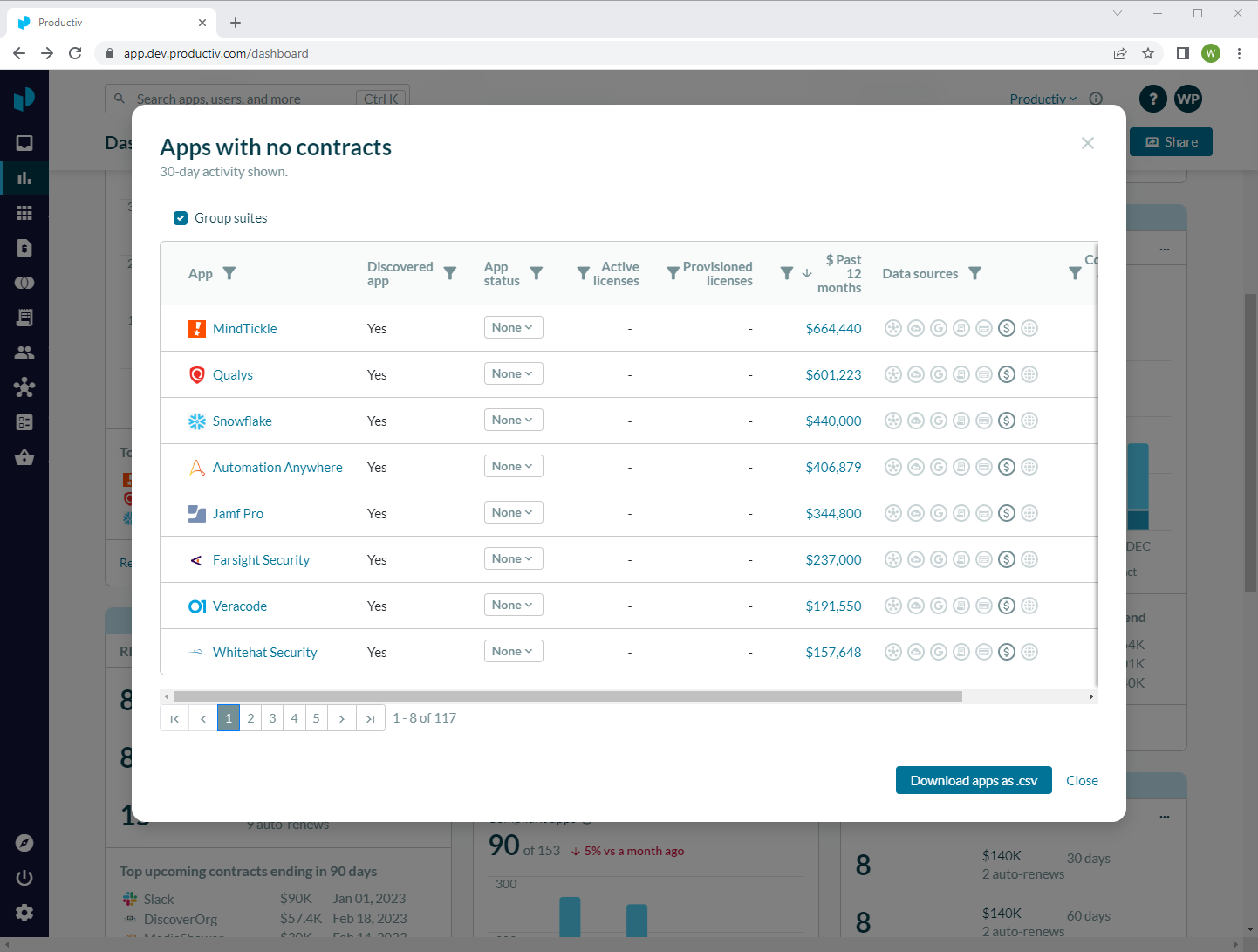Download apps as .csv
This screenshot has width=1258, height=952.
click(973, 781)
